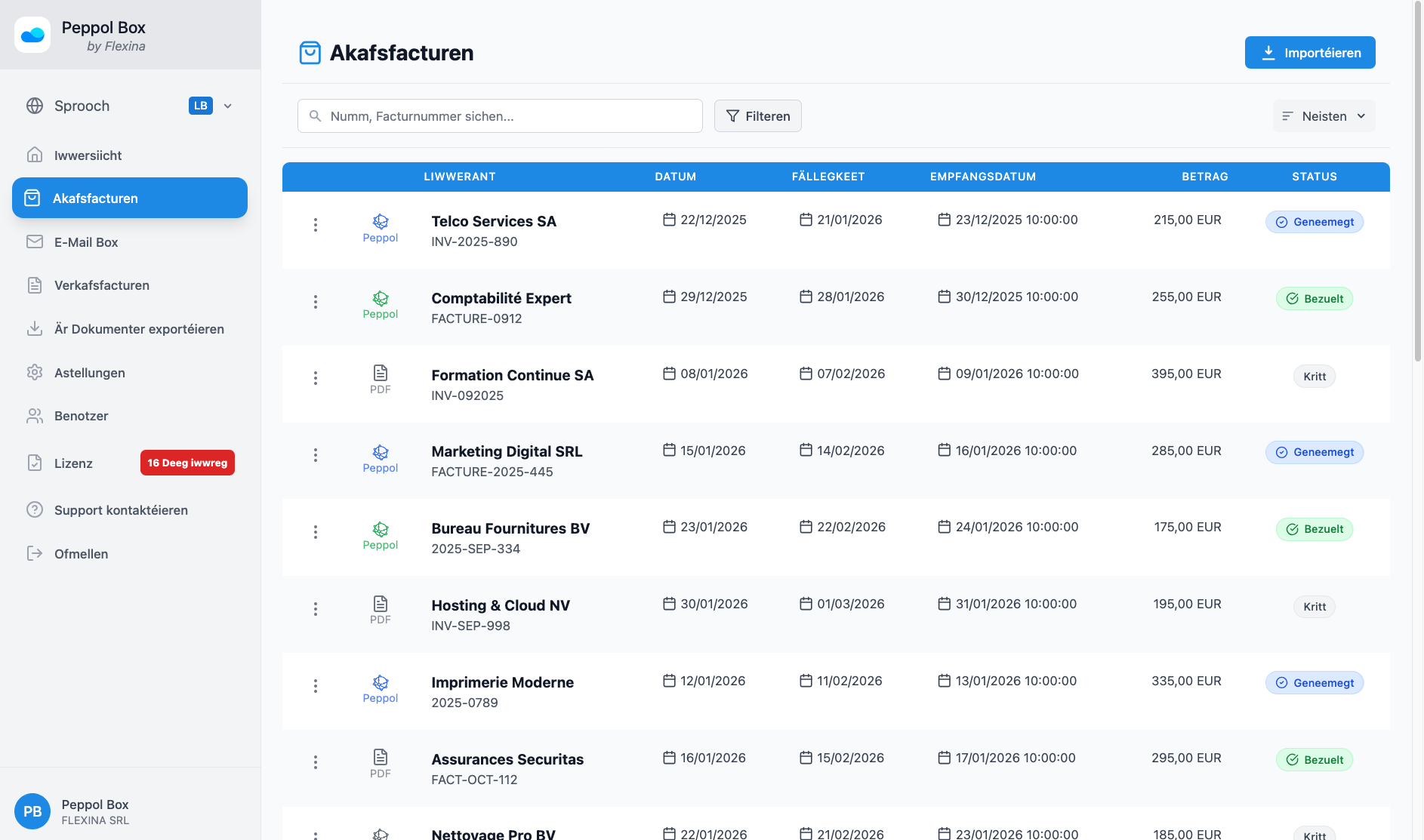Click the 16 Deeg iwwreg license badge
The height and width of the screenshot is (840, 1424).
click(x=187, y=463)
